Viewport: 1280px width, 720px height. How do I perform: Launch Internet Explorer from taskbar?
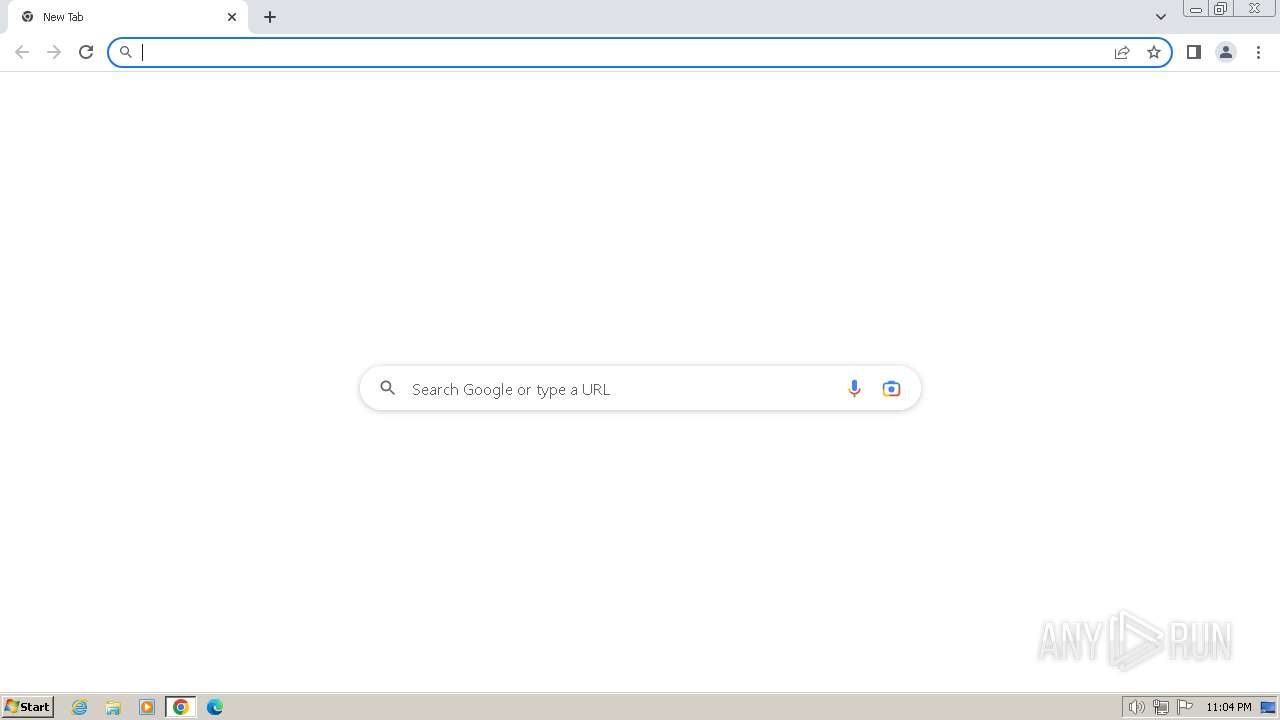(80, 707)
